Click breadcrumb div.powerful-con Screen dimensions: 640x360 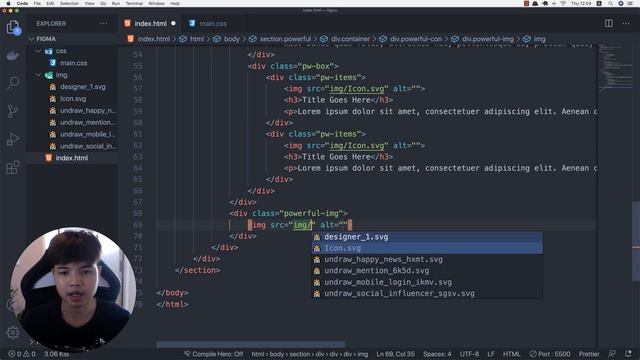(416, 39)
